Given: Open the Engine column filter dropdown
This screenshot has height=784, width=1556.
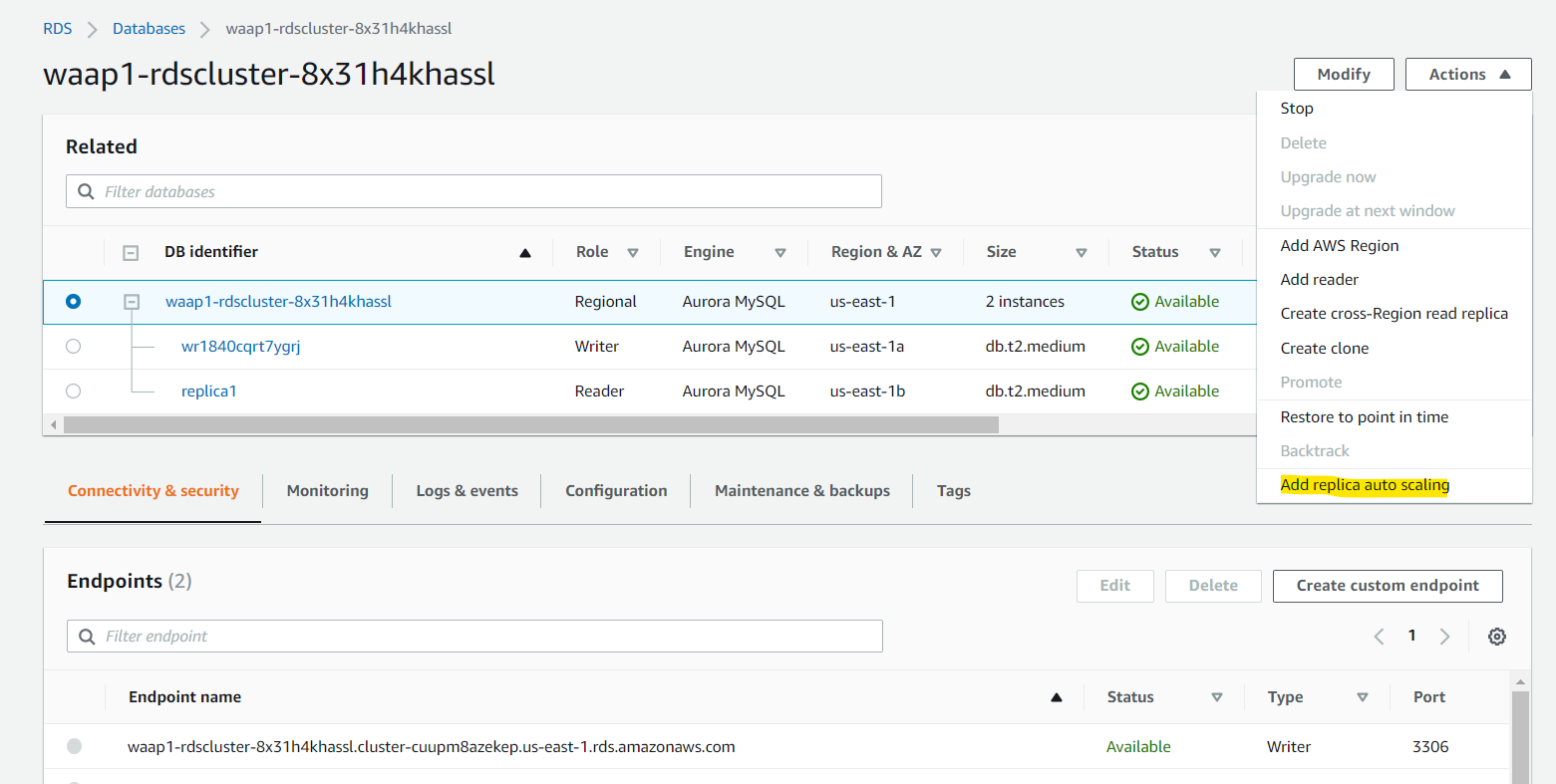Looking at the screenshot, I should 780,253.
